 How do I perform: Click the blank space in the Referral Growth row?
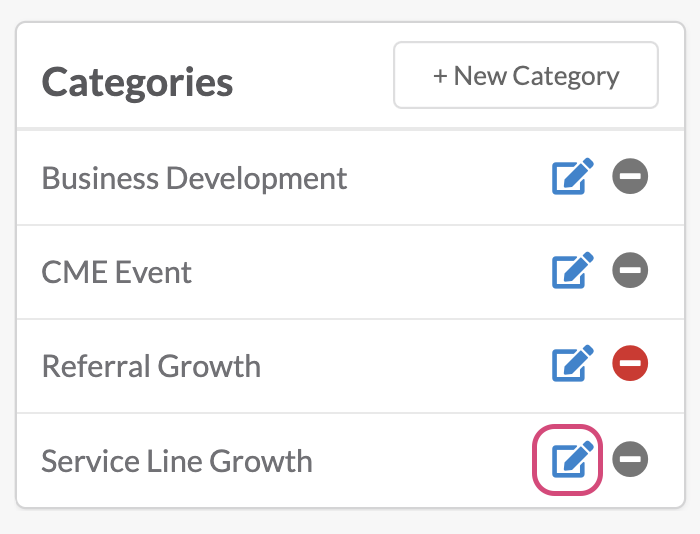[x=404, y=366]
